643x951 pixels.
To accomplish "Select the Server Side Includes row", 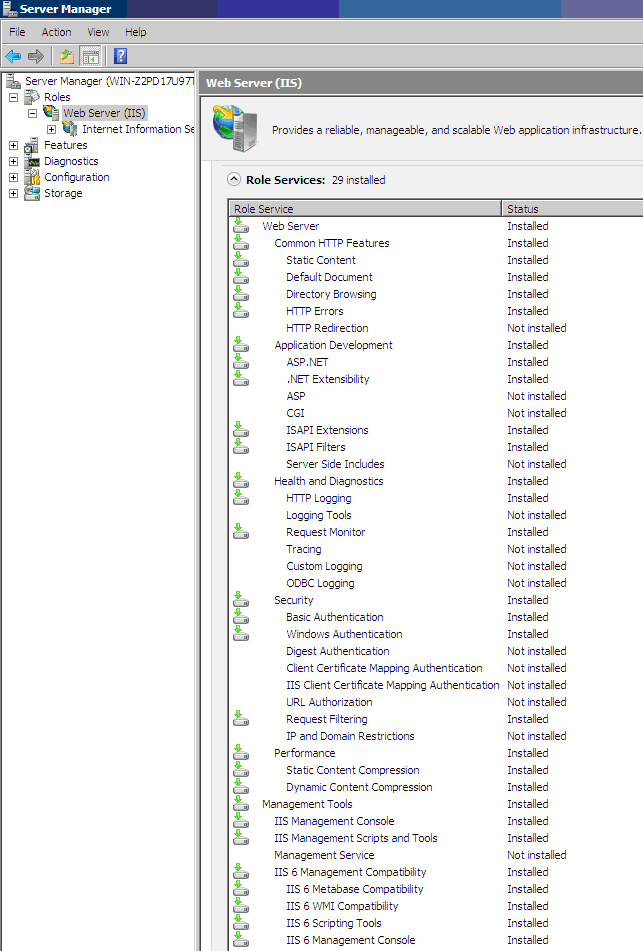I will [x=436, y=464].
